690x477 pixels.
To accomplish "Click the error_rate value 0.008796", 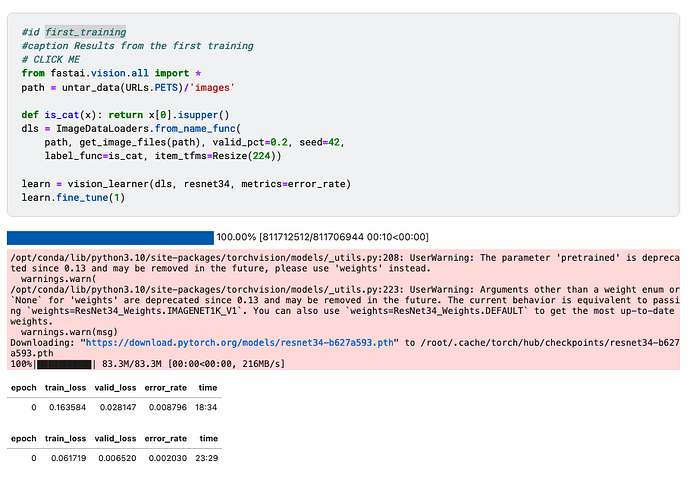I will 166,408.
